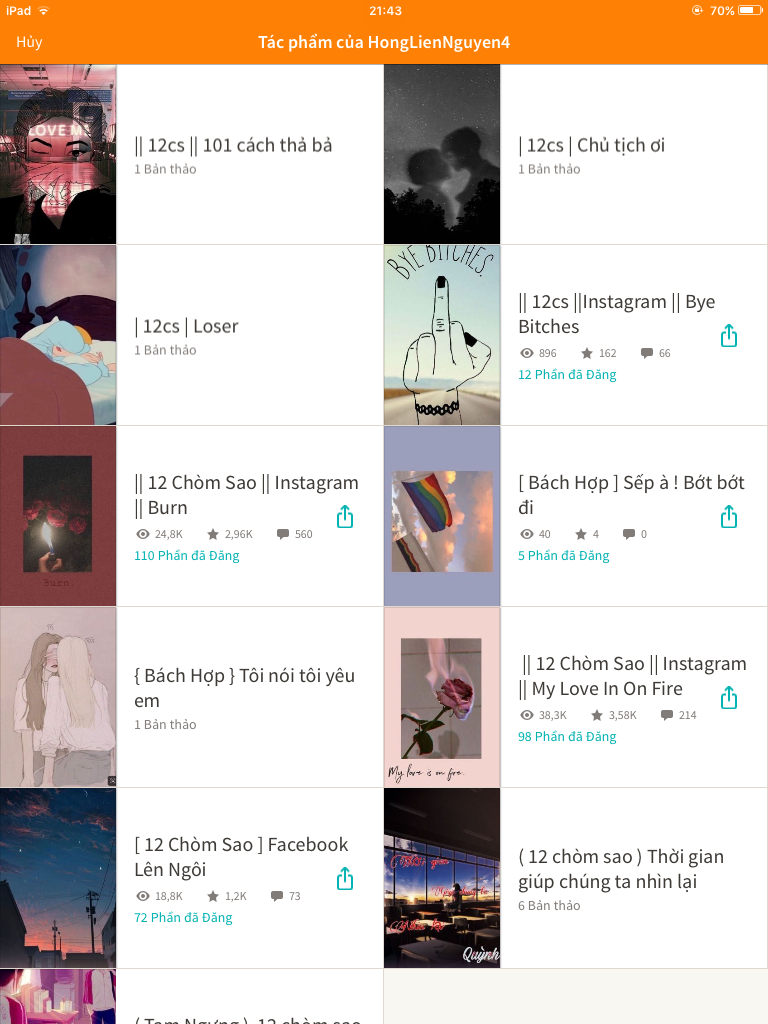Open the Chủ tịch ơi kissing silhouette cover
Viewport: 768px width, 1024px height.
point(442,154)
